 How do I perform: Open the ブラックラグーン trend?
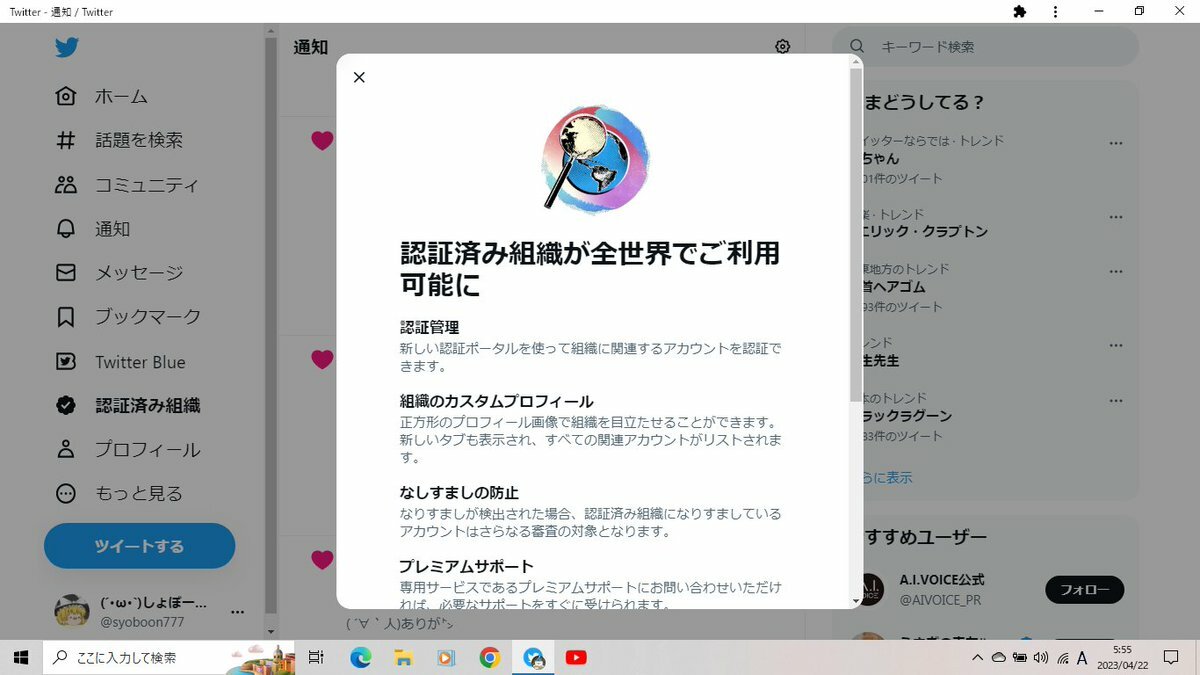pyautogui.click(x=907, y=416)
